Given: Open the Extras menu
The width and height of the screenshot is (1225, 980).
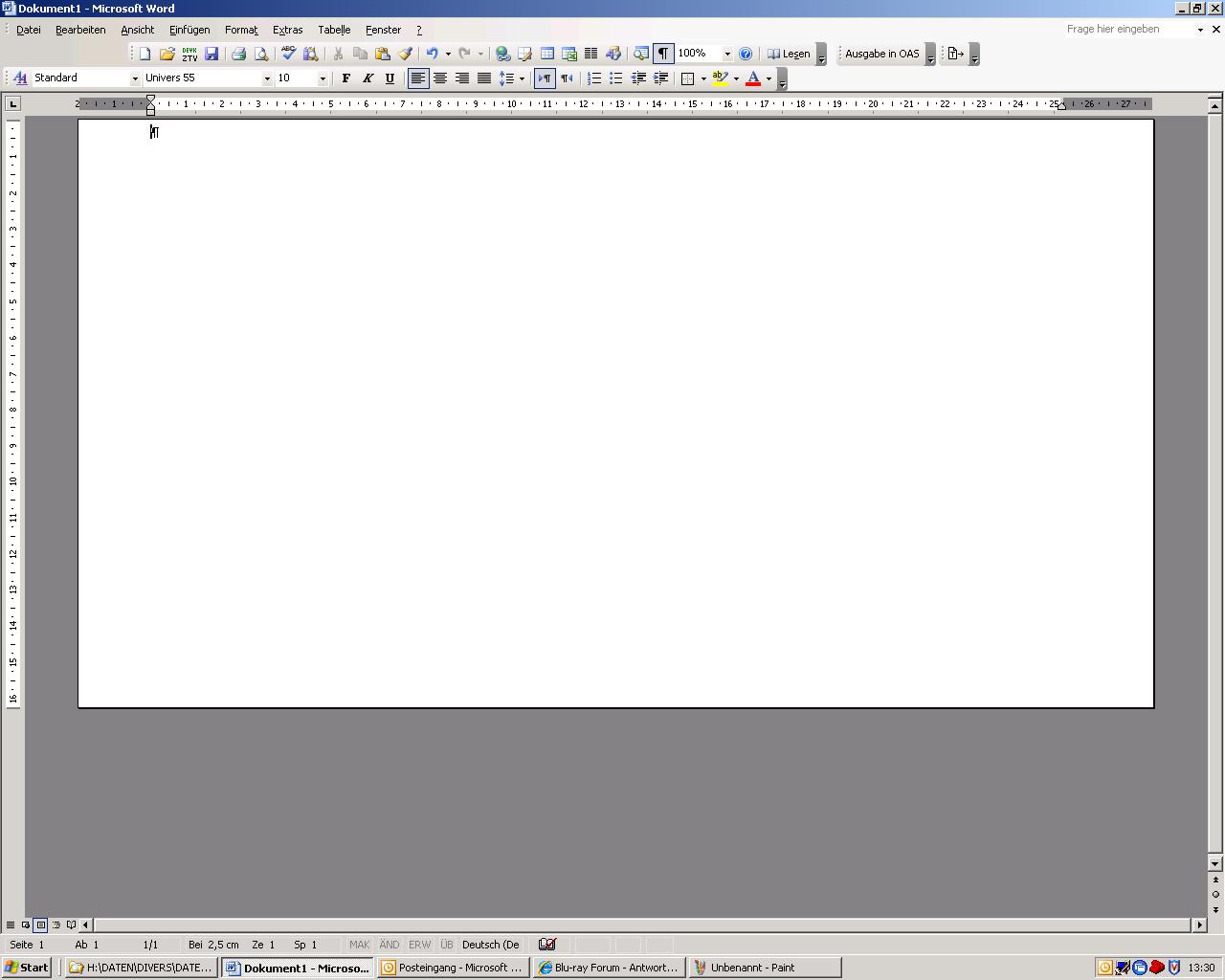Looking at the screenshot, I should coord(287,30).
